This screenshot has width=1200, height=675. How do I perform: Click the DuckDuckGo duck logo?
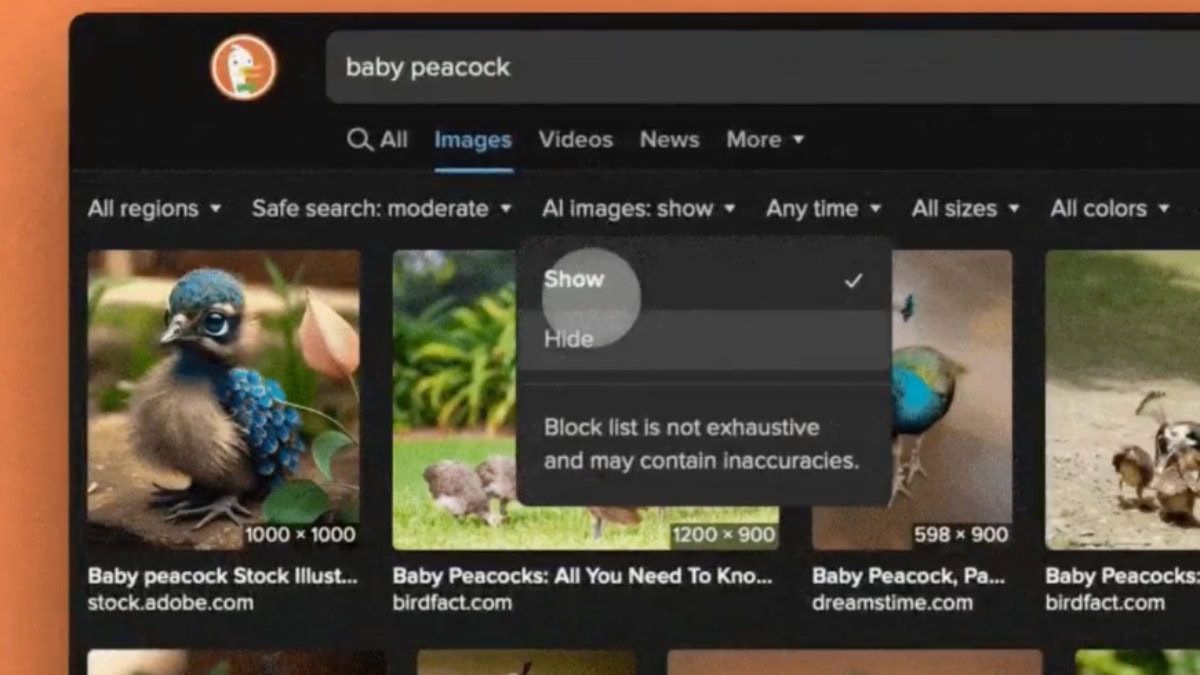(243, 67)
